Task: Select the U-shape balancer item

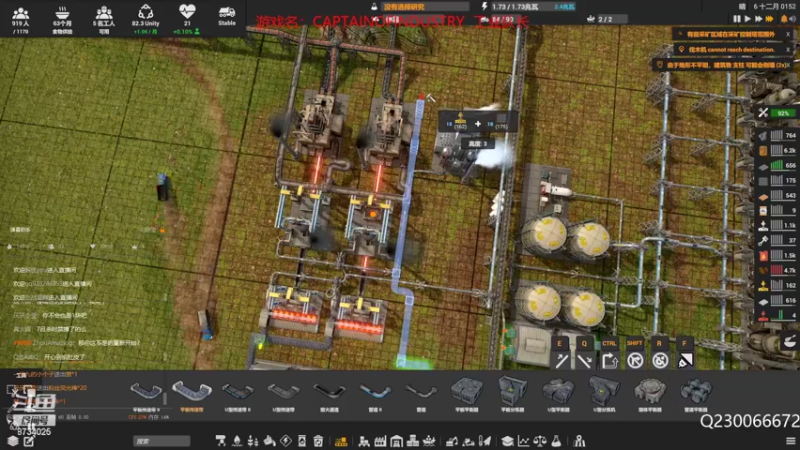Action: click(x=558, y=395)
